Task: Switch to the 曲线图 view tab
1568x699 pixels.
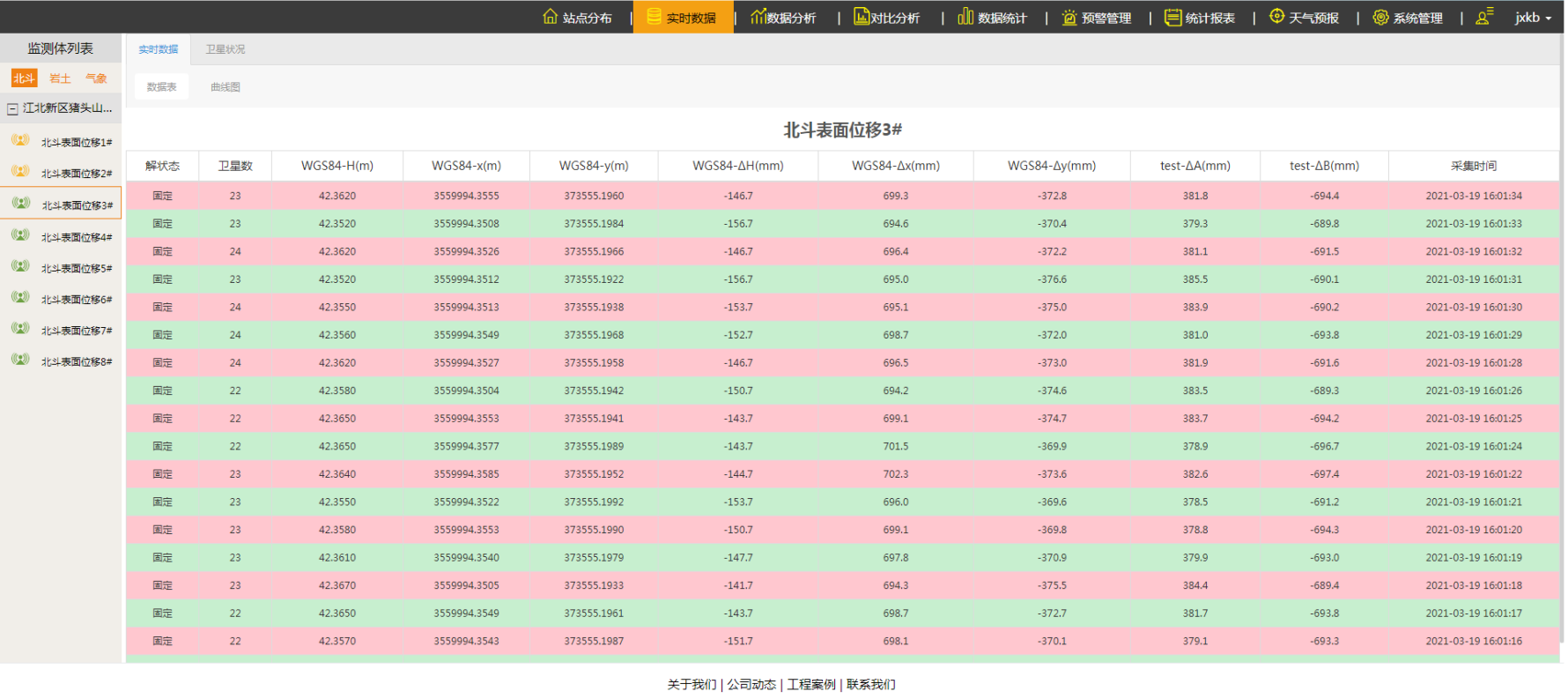Action: pyautogui.click(x=226, y=87)
